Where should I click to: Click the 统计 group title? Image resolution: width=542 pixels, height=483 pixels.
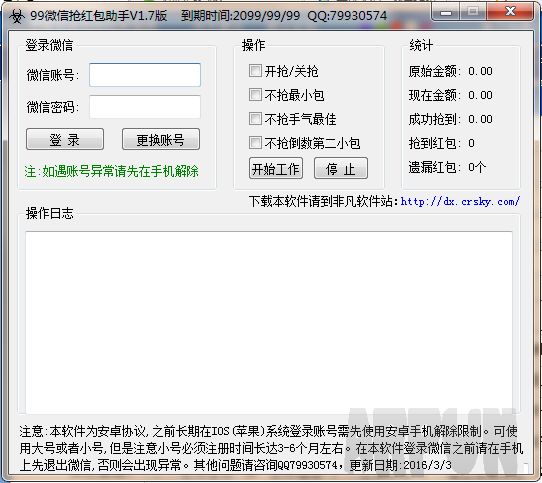coord(421,45)
